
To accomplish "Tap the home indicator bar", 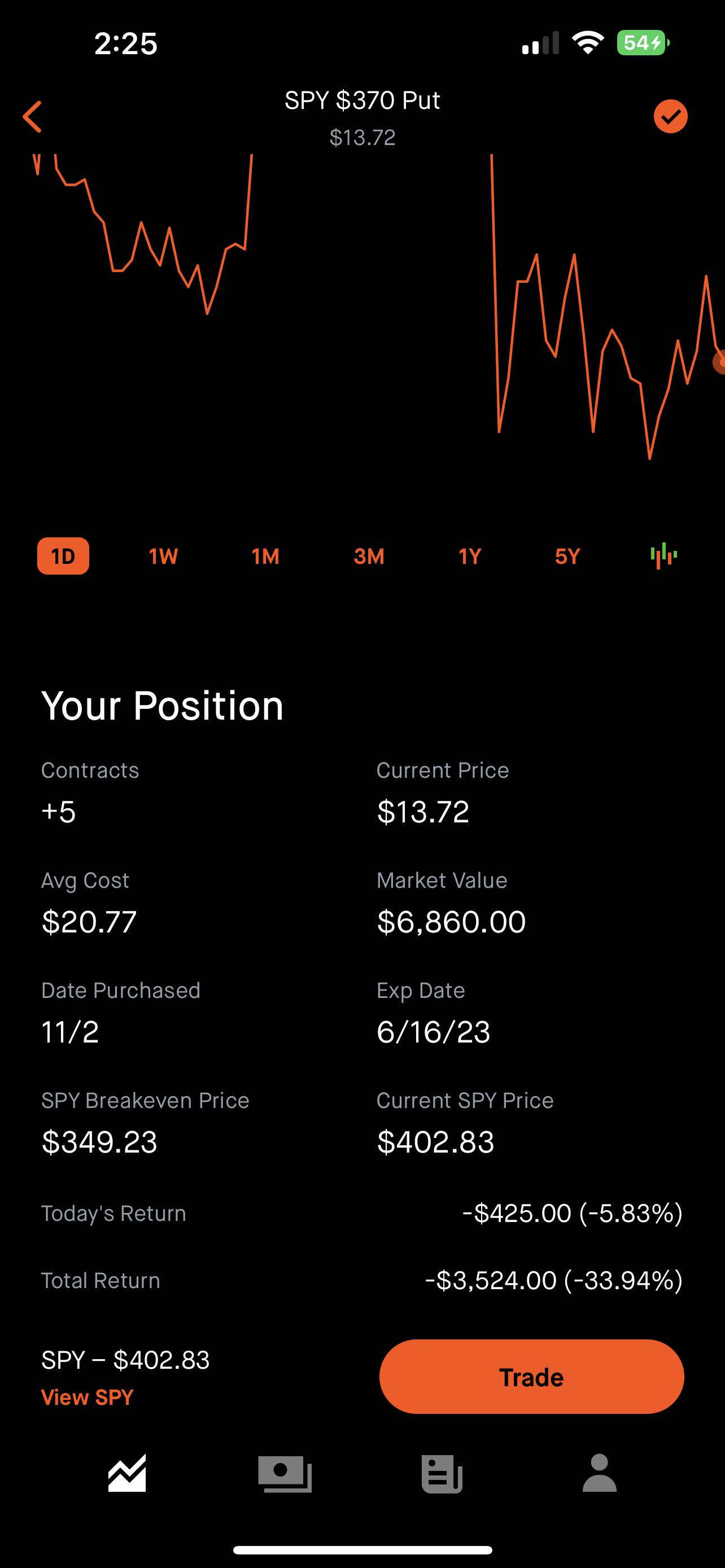I will 362,1550.
